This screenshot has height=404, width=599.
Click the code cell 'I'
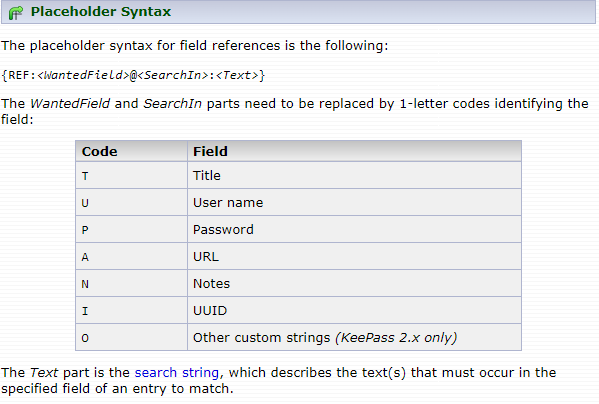coord(131,311)
